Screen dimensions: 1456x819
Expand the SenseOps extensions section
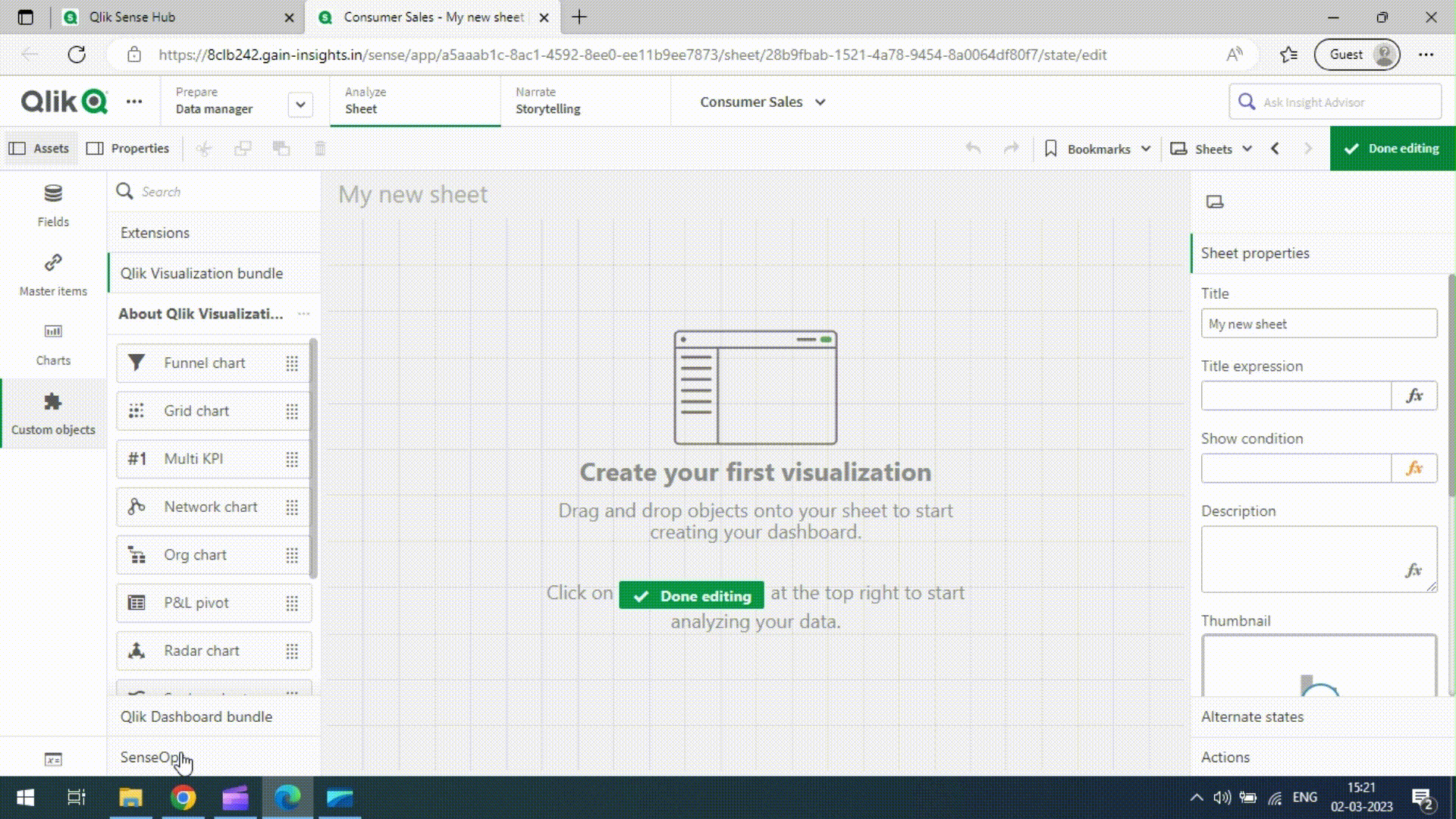point(214,757)
